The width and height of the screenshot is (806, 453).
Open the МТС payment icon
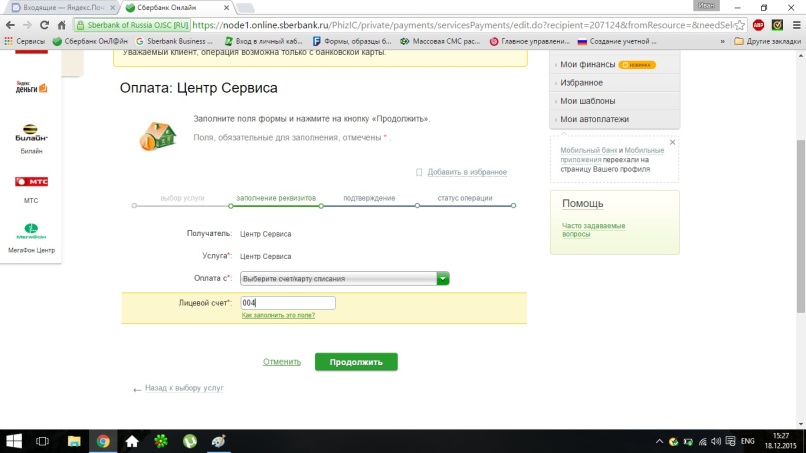coord(31,183)
